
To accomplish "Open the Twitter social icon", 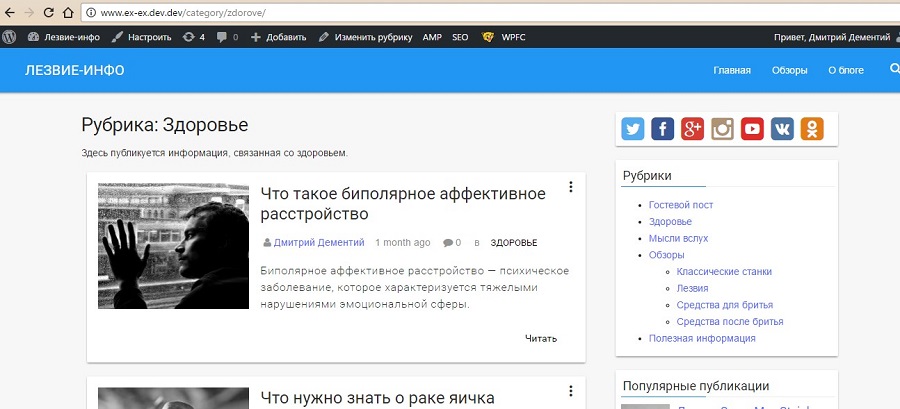I will tap(633, 128).
